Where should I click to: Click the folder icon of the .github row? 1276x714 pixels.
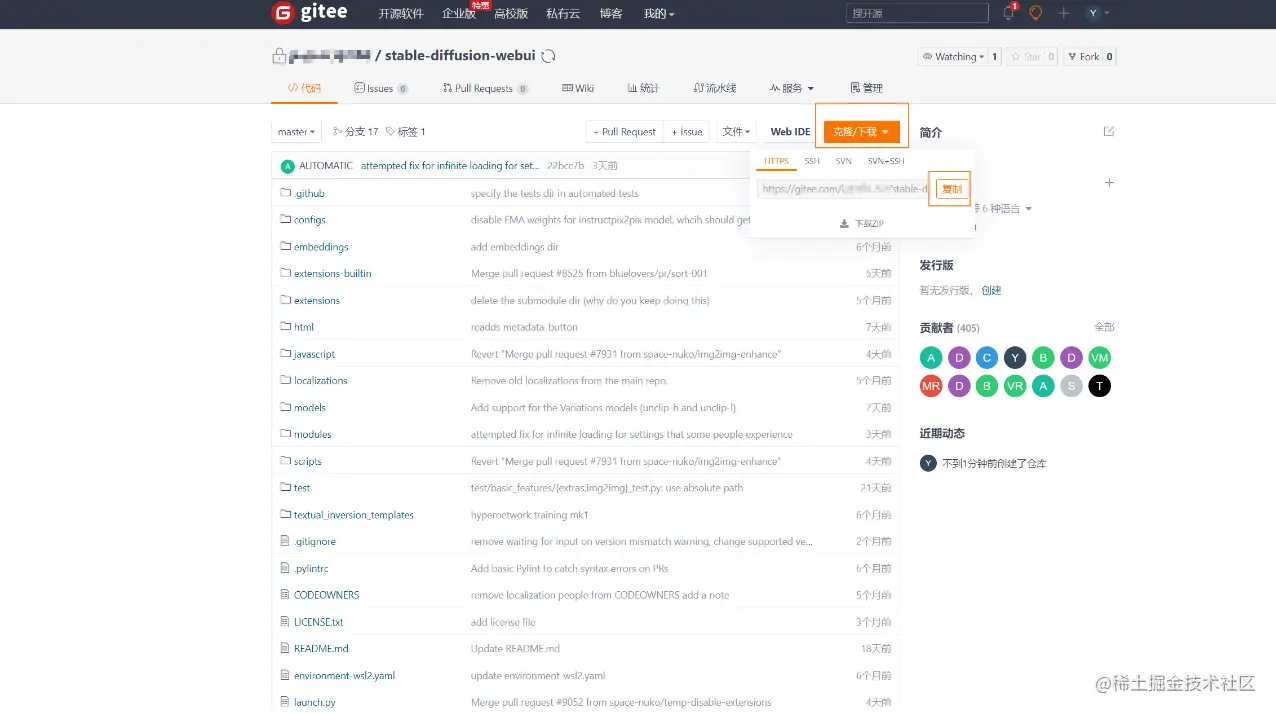click(x=285, y=193)
